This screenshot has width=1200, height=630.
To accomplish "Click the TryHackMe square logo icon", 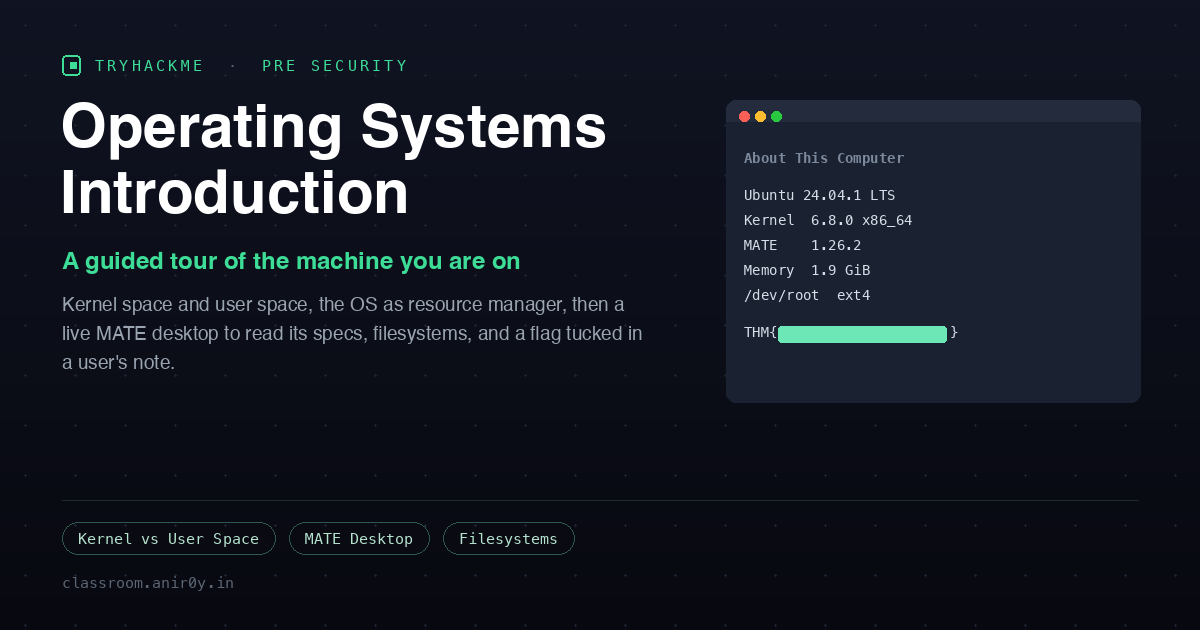I will 71,66.
